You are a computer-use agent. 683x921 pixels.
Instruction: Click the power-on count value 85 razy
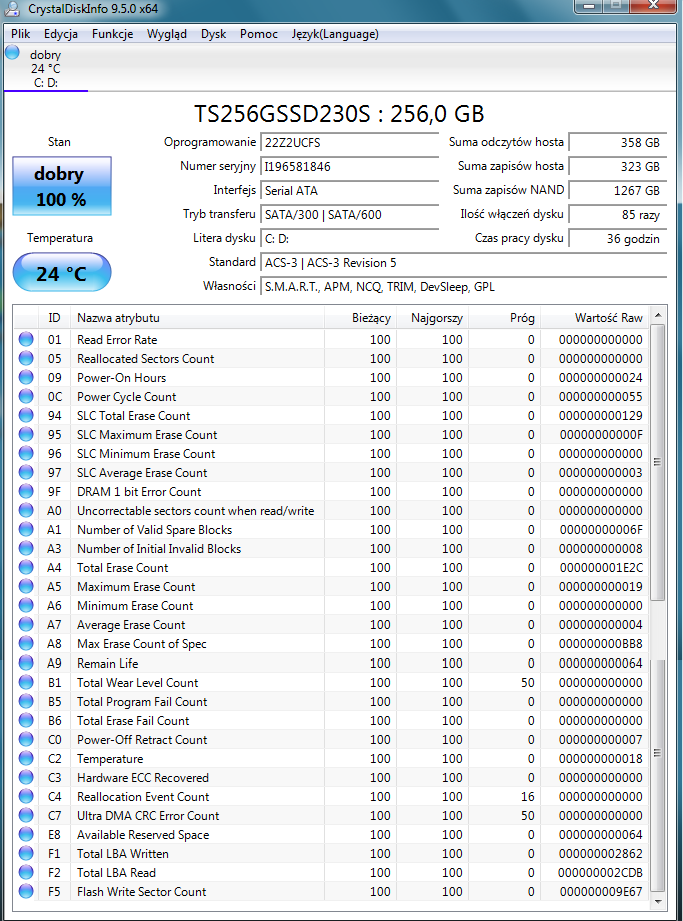click(x=618, y=215)
